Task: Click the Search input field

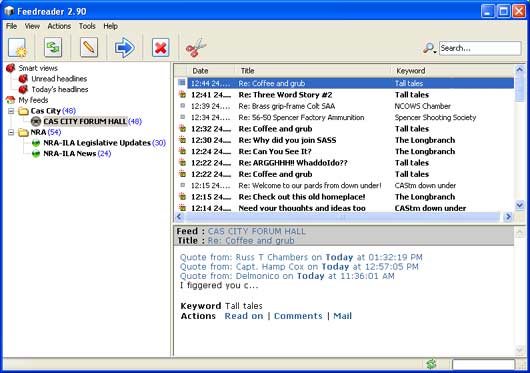Action: [x=480, y=48]
